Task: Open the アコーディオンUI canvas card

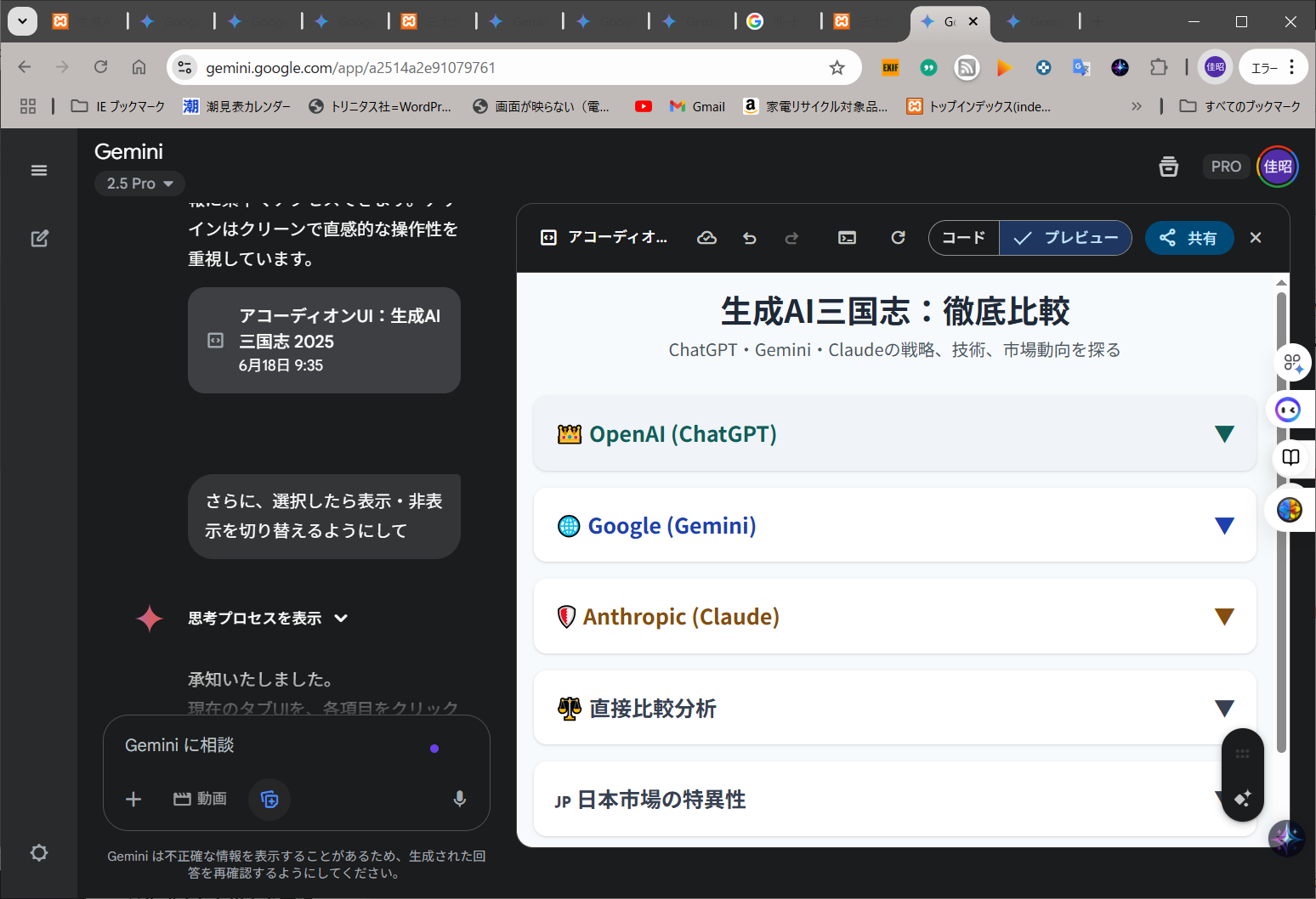Action: coord(324,340)
